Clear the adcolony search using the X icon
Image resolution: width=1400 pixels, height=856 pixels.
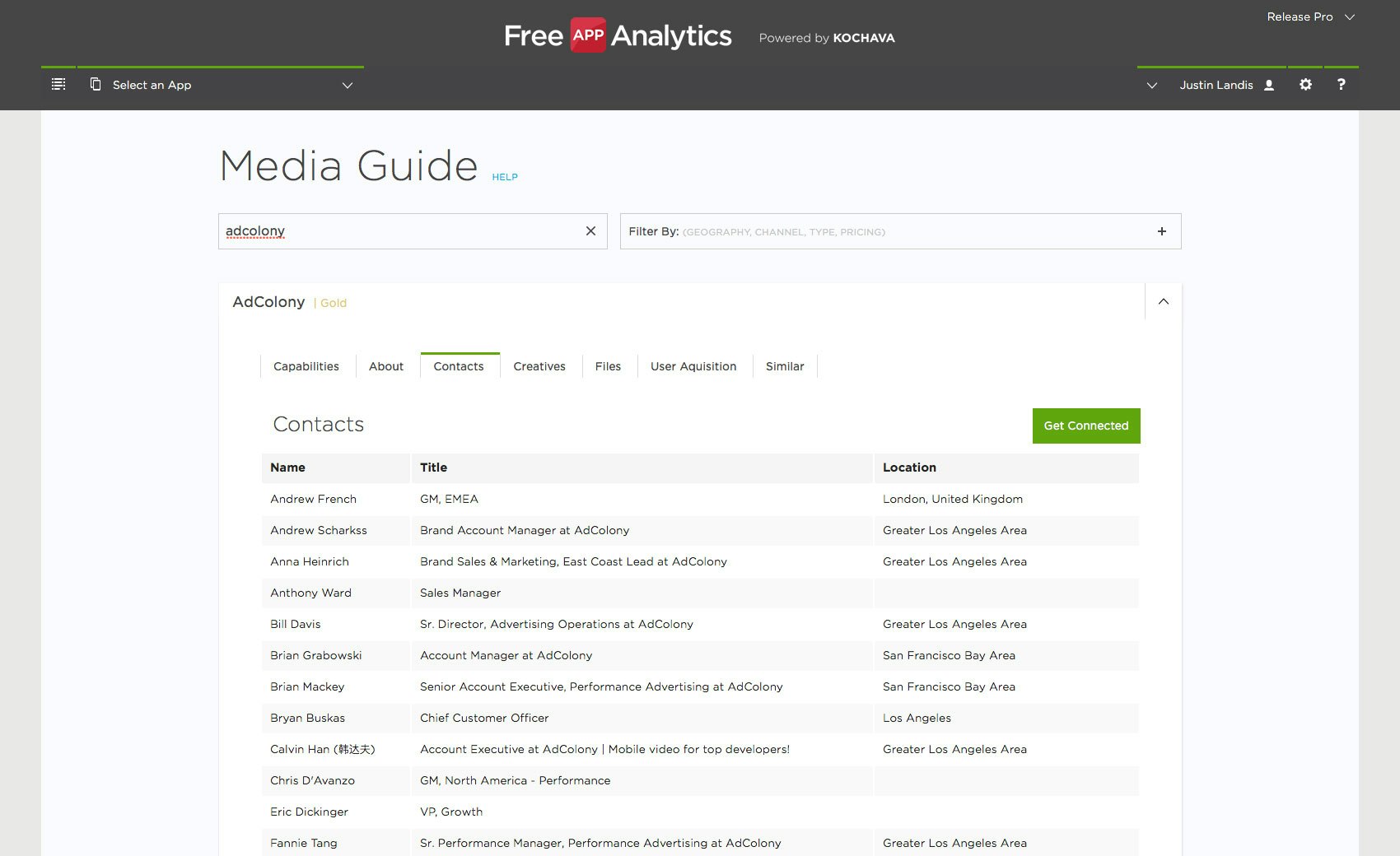(590, 231)
